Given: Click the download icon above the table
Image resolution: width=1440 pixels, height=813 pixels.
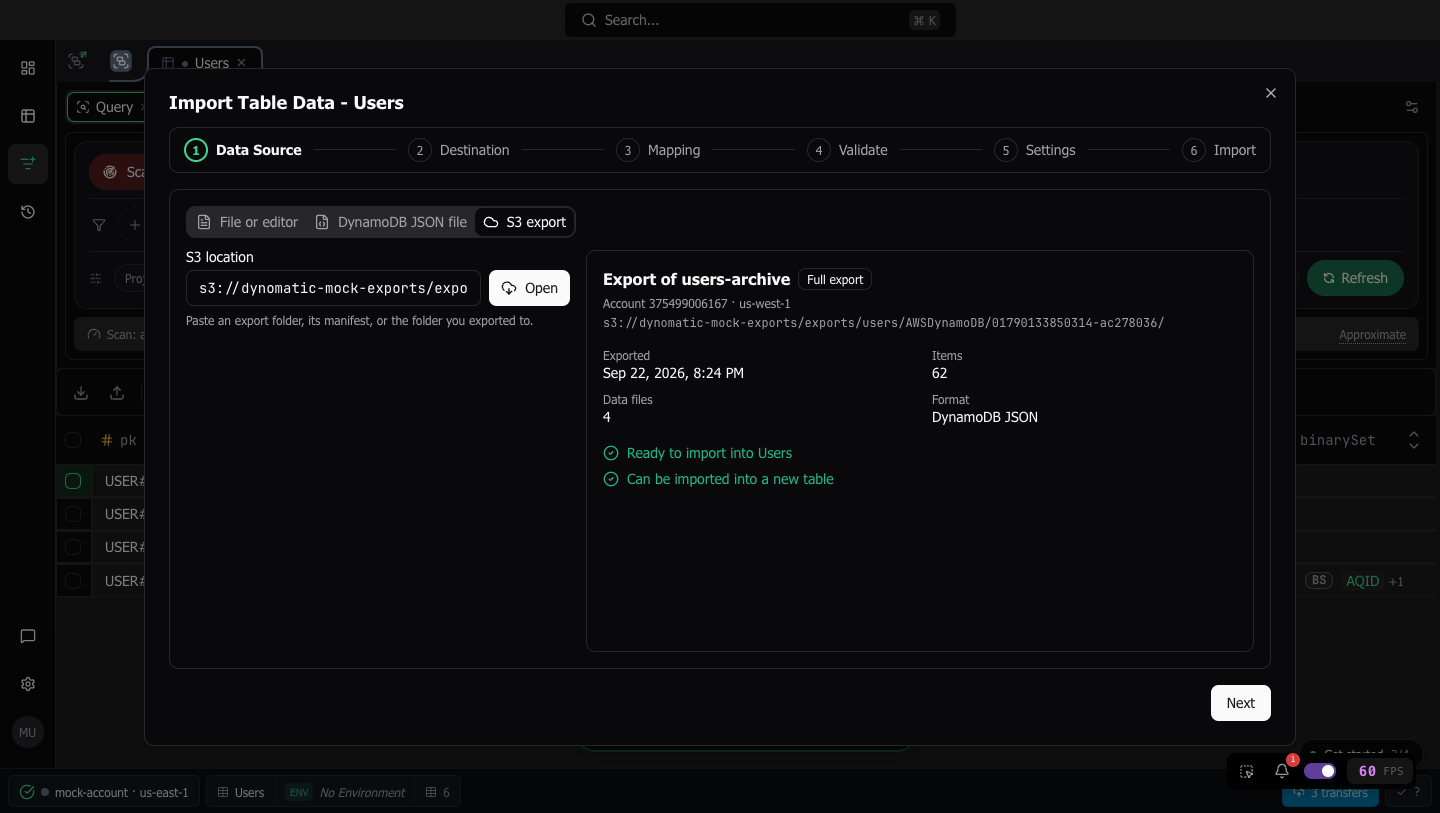Looking at the screenshot, I should pos(82,393).
